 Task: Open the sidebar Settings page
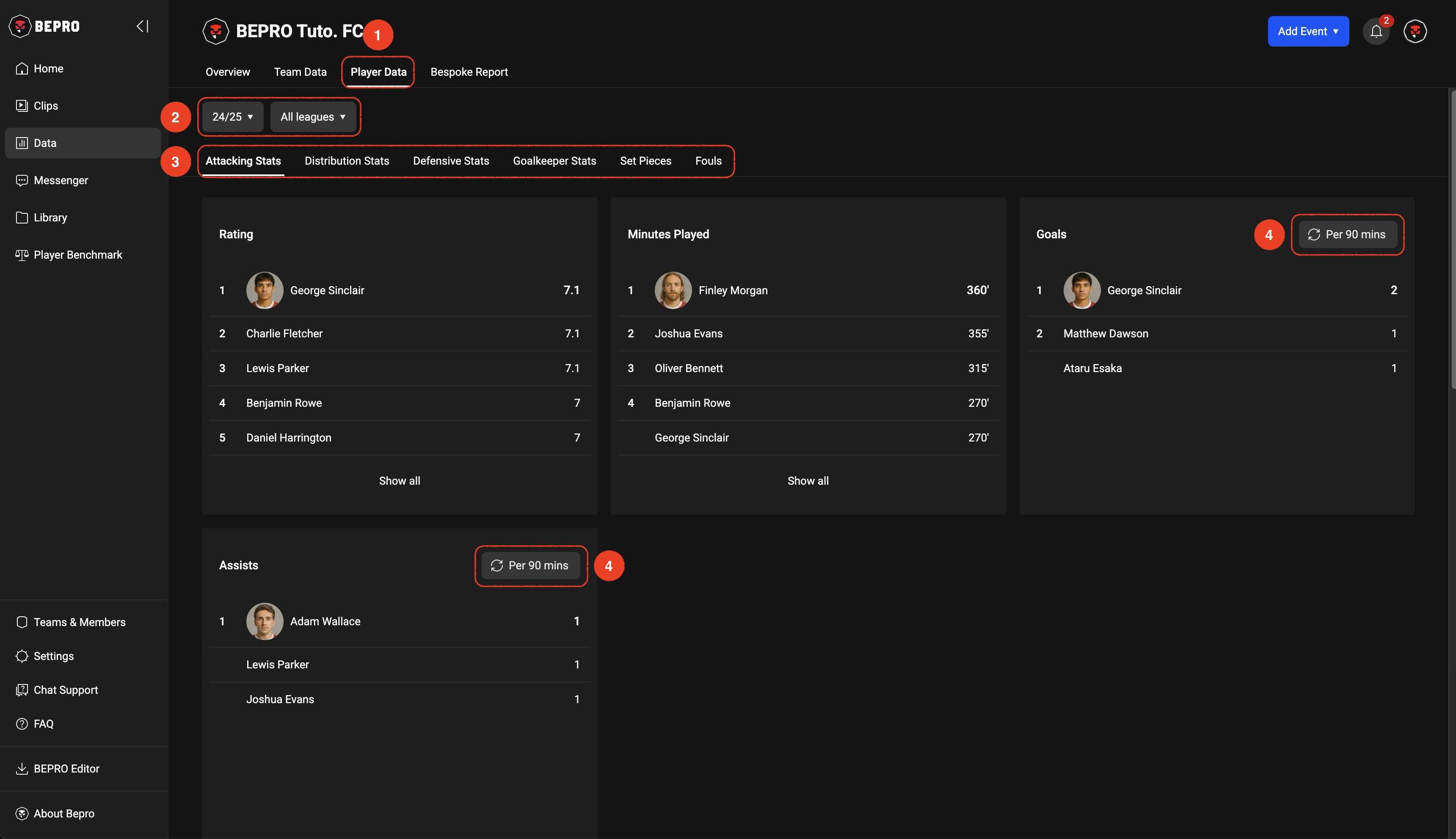tap(54, 656)
